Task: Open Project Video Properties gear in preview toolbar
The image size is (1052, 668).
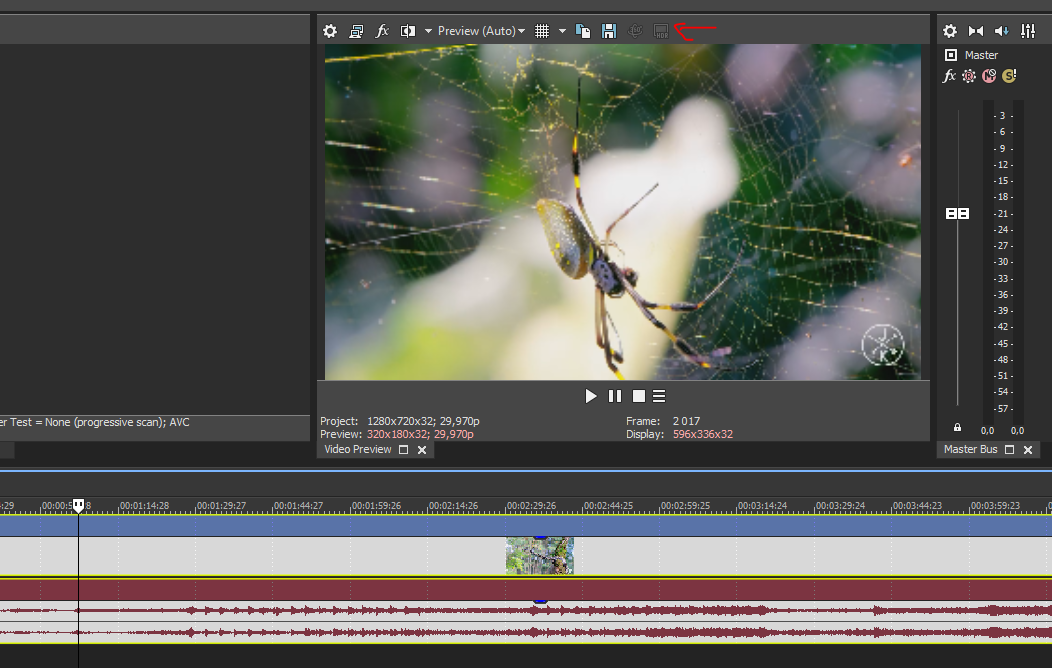Action: (x=330, y=31)
